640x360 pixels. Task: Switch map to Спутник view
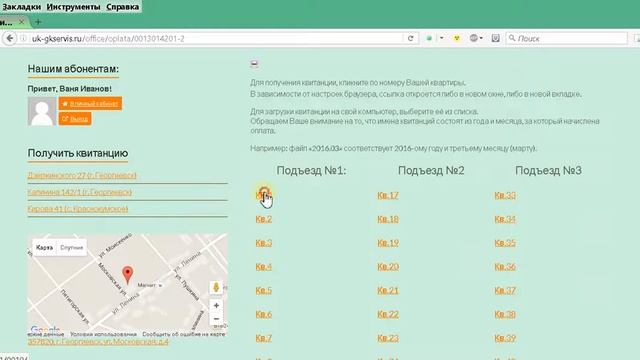click(71, 247)
